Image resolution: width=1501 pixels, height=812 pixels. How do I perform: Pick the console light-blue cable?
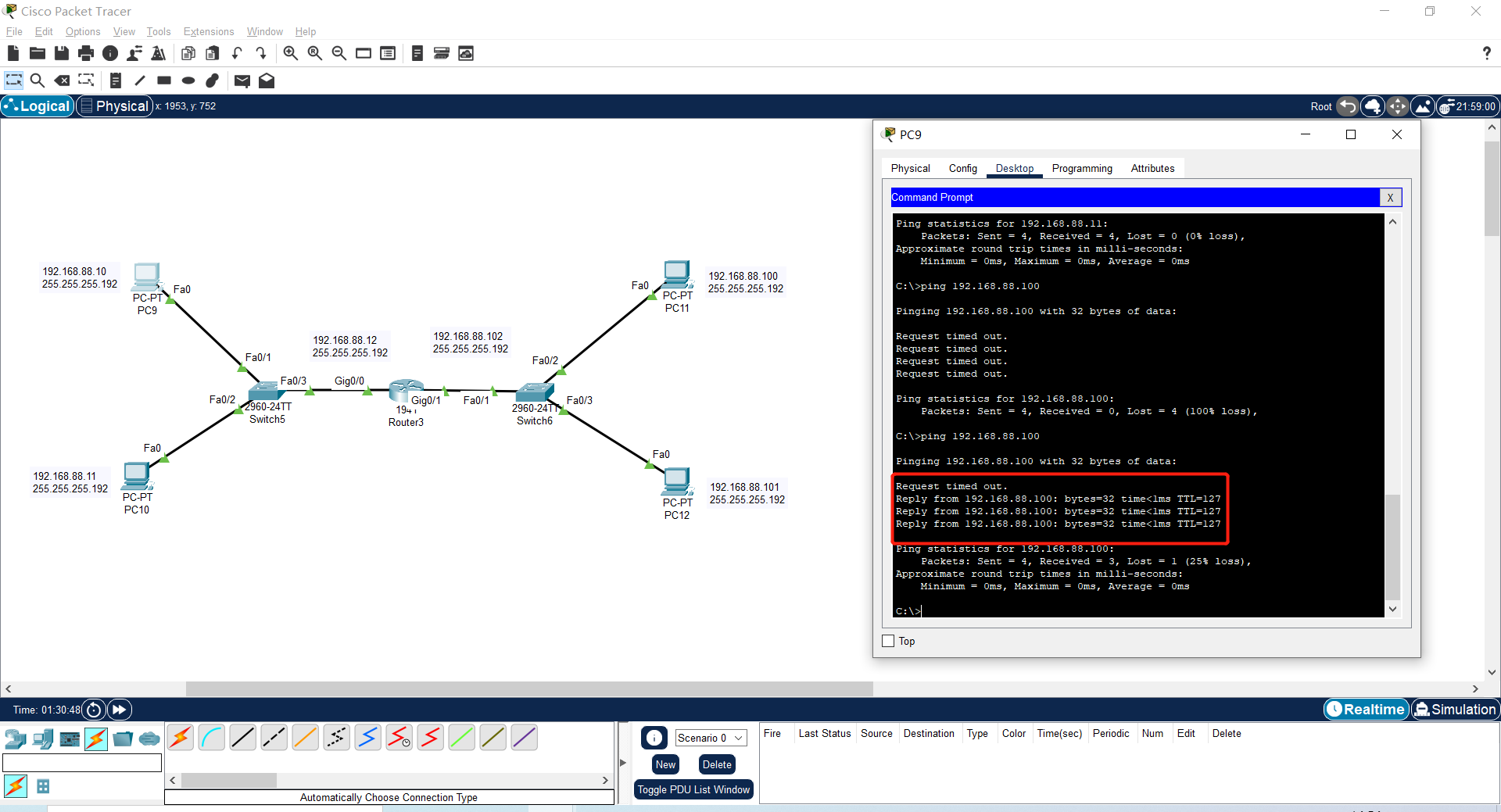pyautogui.click(x=212, y=737)
